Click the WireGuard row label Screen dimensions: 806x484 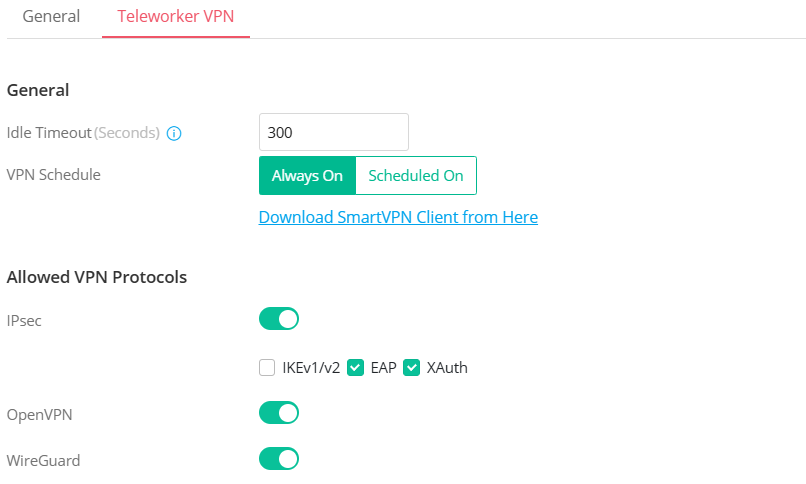(44, 461)
